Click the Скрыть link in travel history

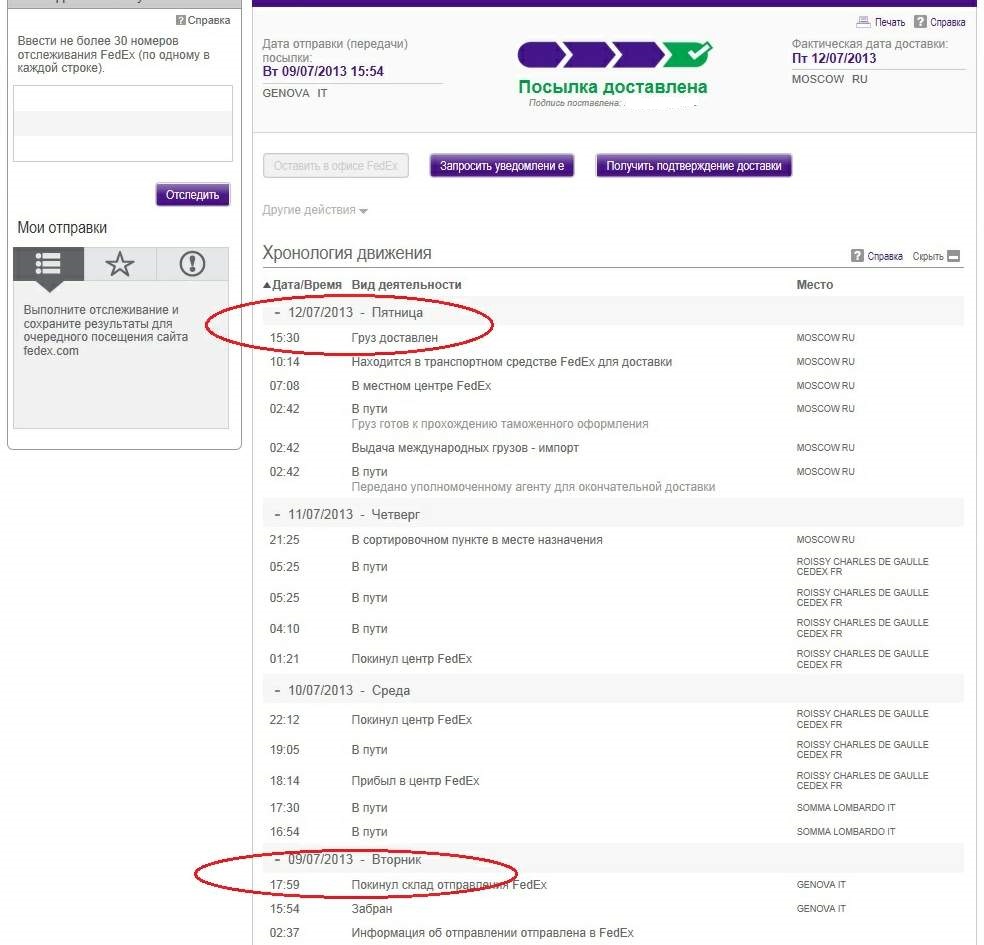928,256
